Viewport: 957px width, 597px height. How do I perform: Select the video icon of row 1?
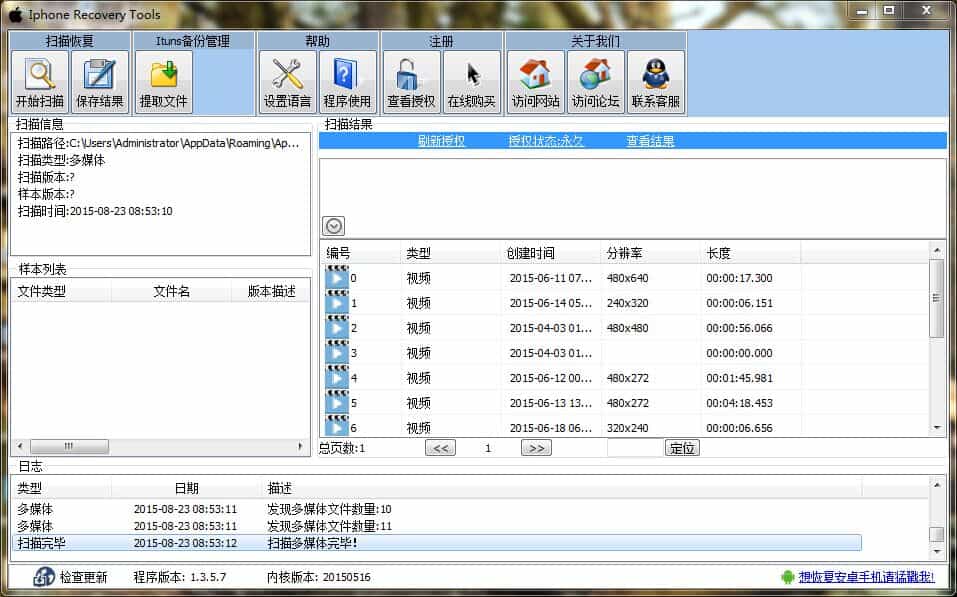(337, 302)
